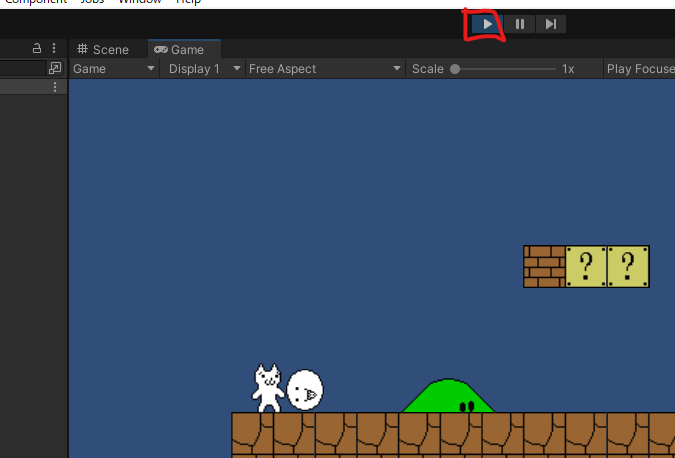This screenshot has width=675, height=458.
Task: Open the Play Focused dropdown
Action: [640, 69]
